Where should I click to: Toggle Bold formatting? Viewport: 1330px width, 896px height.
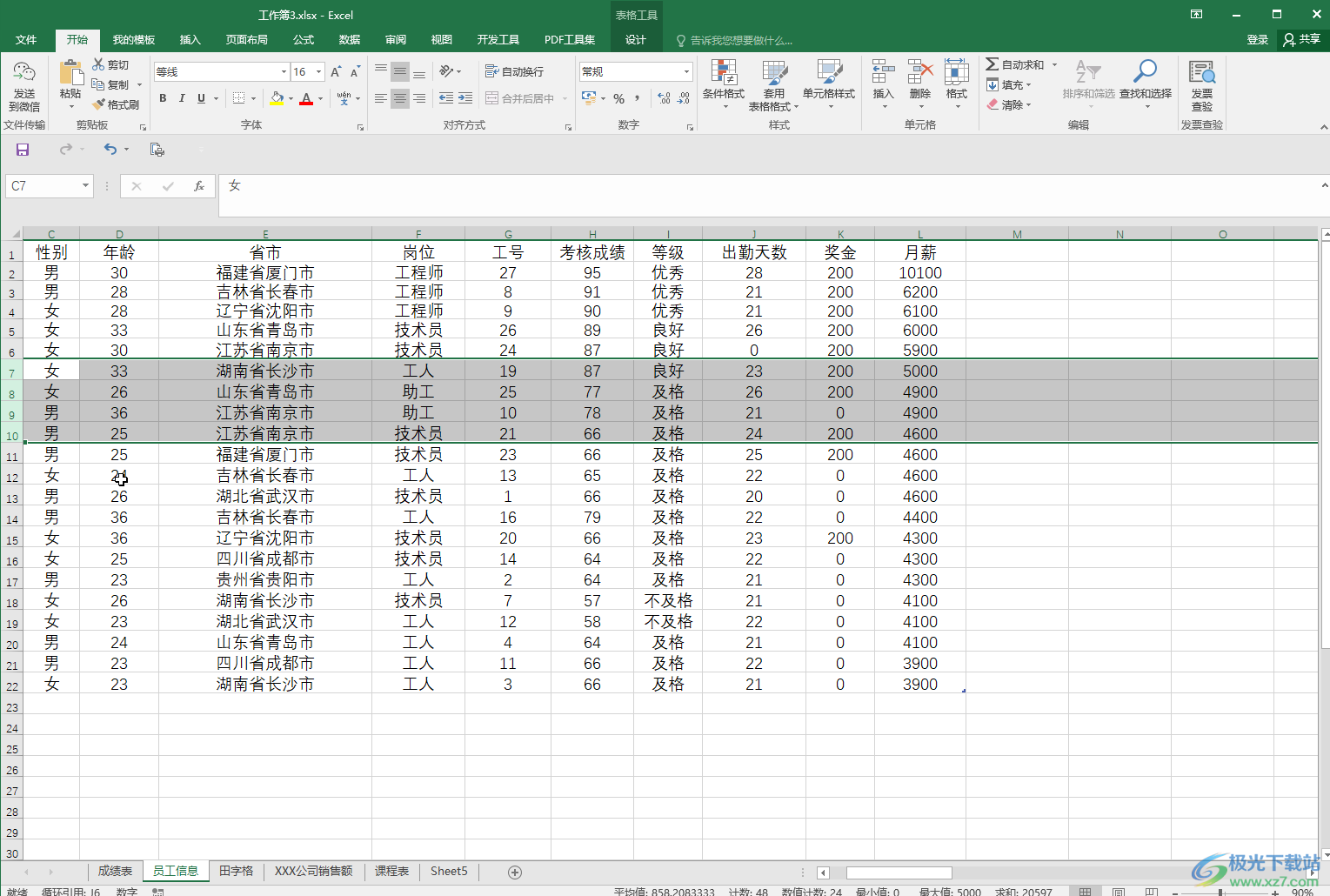[x=163, y=98]
